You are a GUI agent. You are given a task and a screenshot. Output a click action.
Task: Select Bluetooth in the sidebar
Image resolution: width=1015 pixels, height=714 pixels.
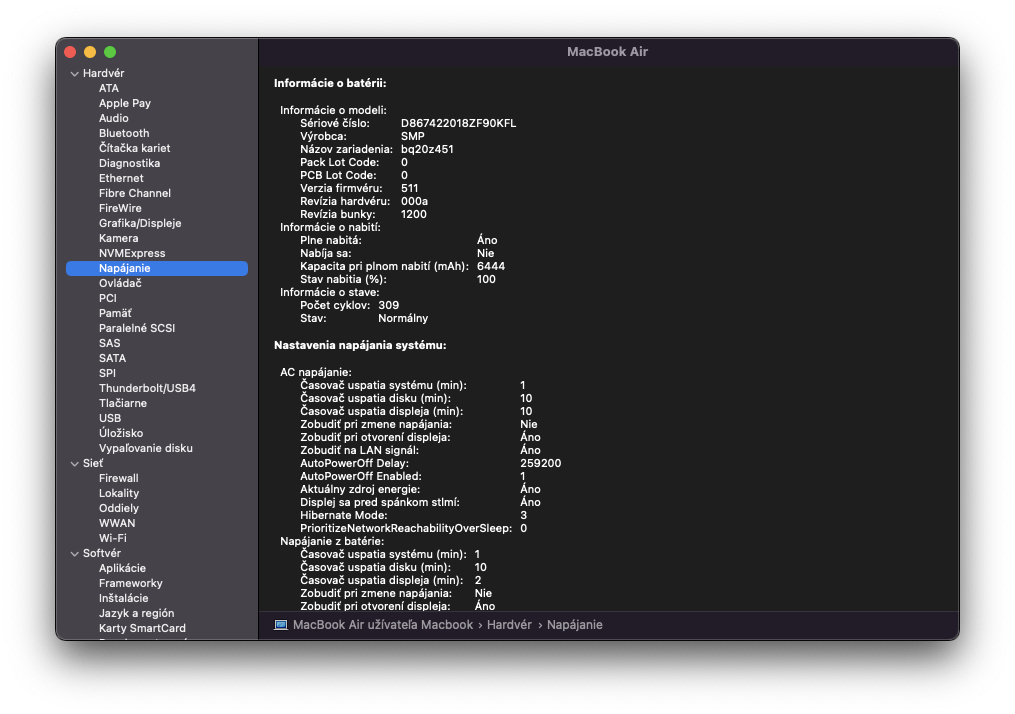[x=124, y=133]
